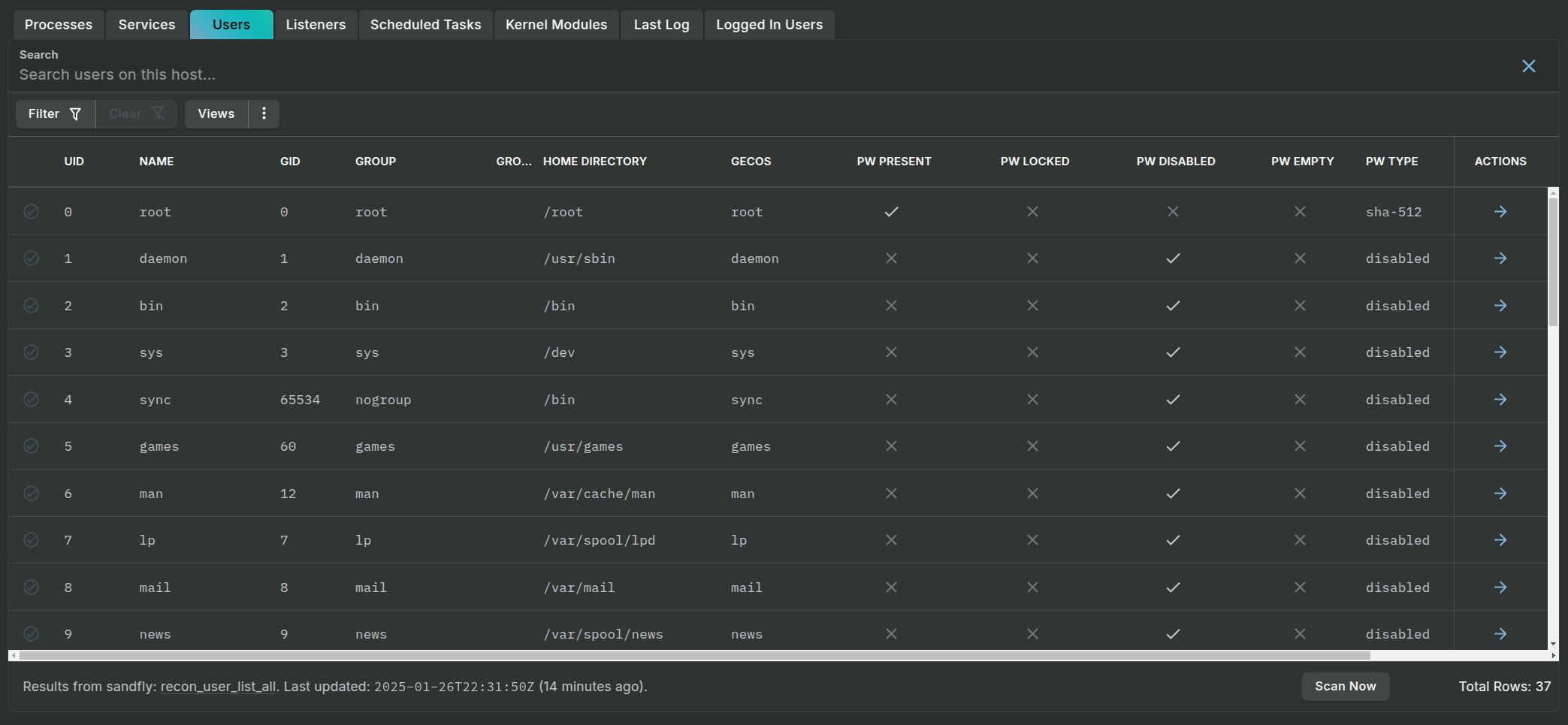The width and height of the screenshot is (1568, 725).
Task: Switch to the Kernel Modules tab
Action: click(x=556, y=25)
